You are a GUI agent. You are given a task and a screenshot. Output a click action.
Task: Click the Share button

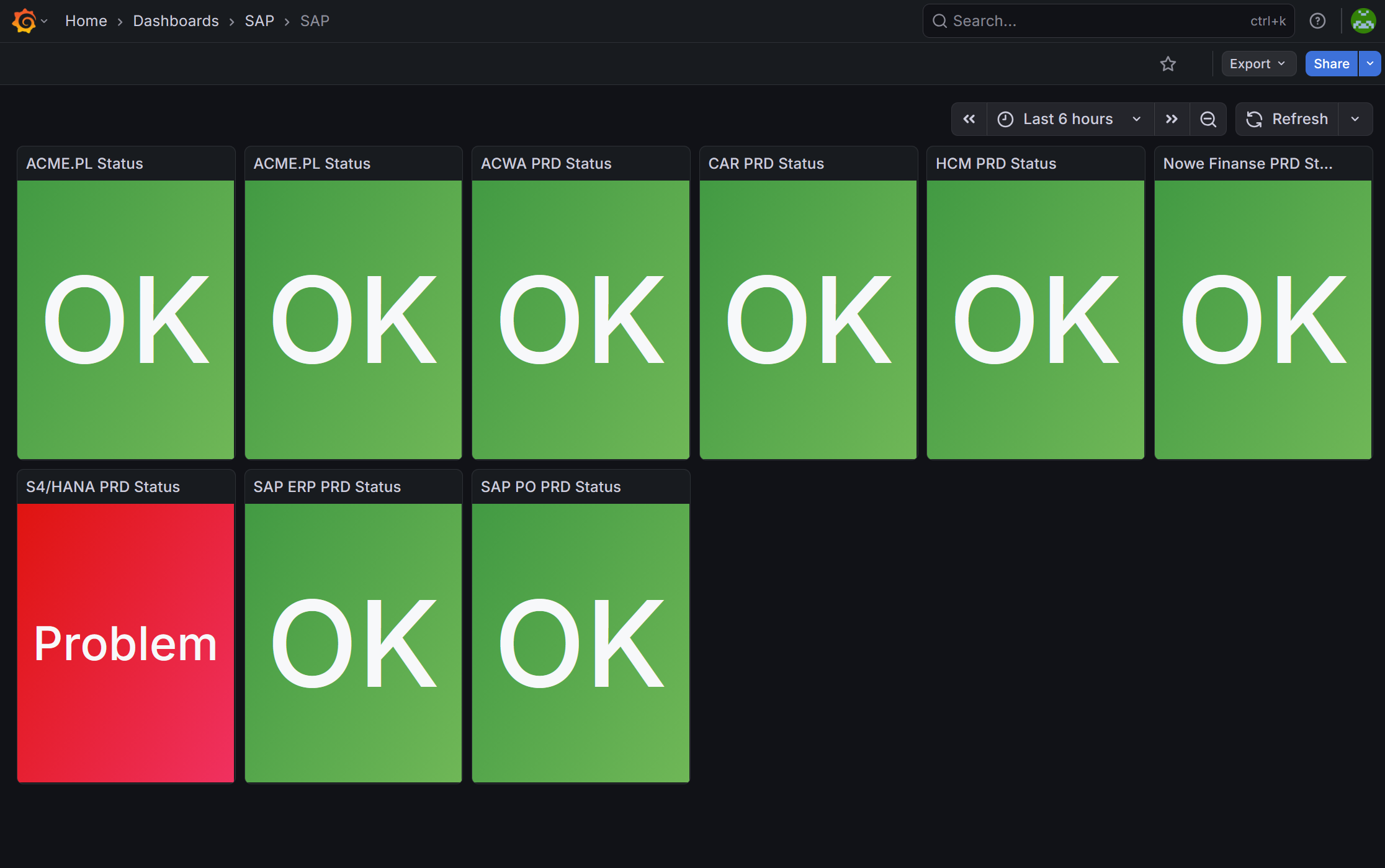1332,64
